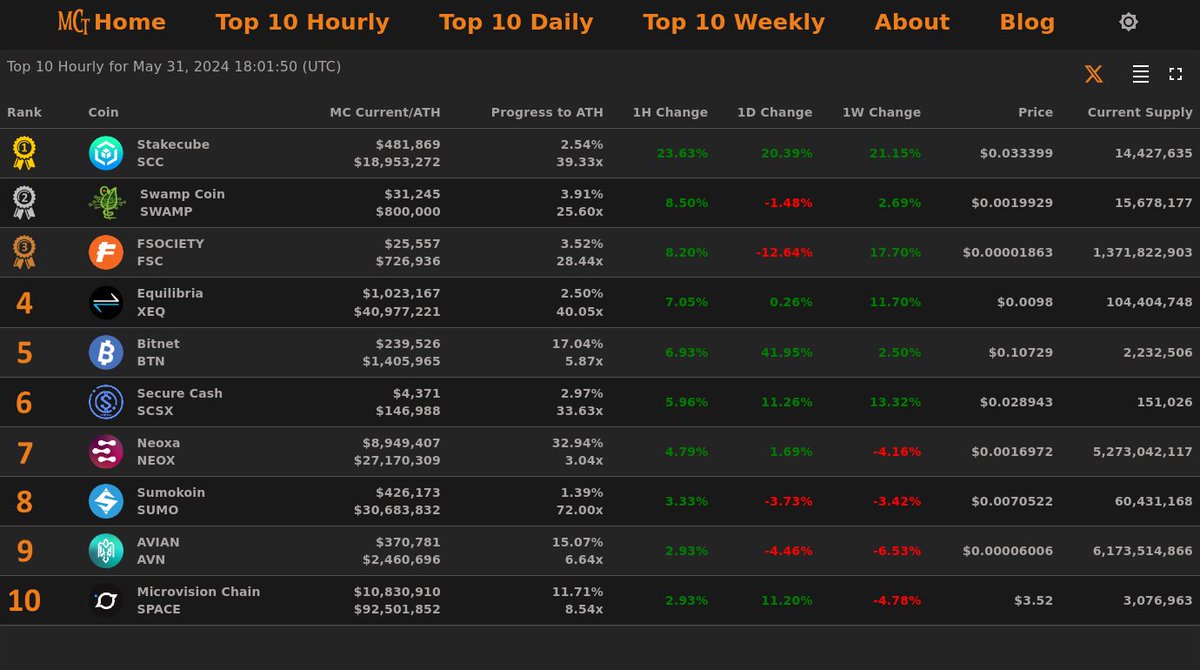Open the Top 10 Hourly page
This screenshot has height=670, width=1200.
point(302,22)
